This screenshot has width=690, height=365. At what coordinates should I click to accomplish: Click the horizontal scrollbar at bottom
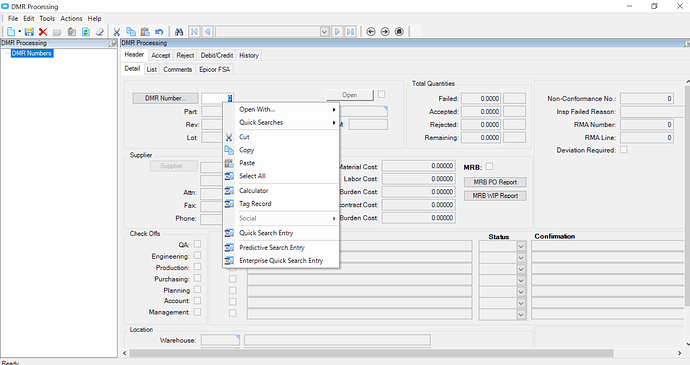point(371,353)
